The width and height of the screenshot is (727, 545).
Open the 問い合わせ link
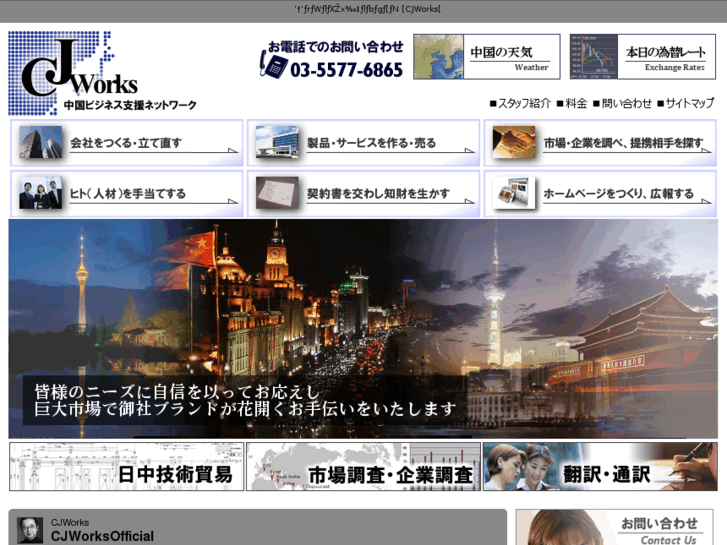click(622, 103)
